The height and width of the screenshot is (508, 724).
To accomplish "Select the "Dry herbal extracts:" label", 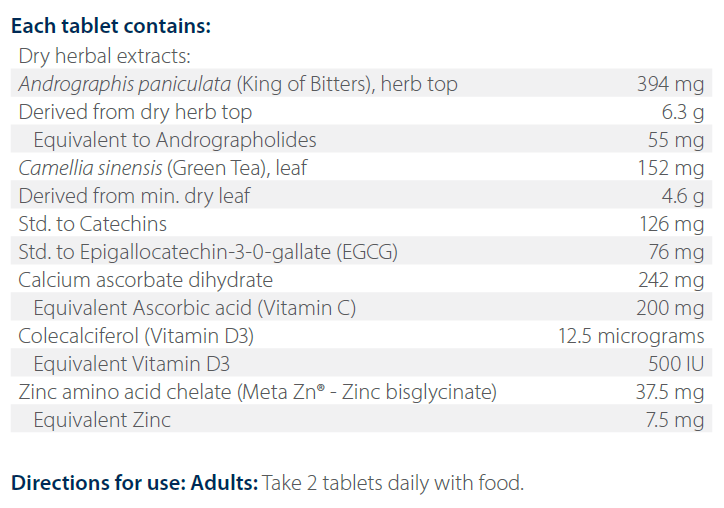I will tap(104, 57).
